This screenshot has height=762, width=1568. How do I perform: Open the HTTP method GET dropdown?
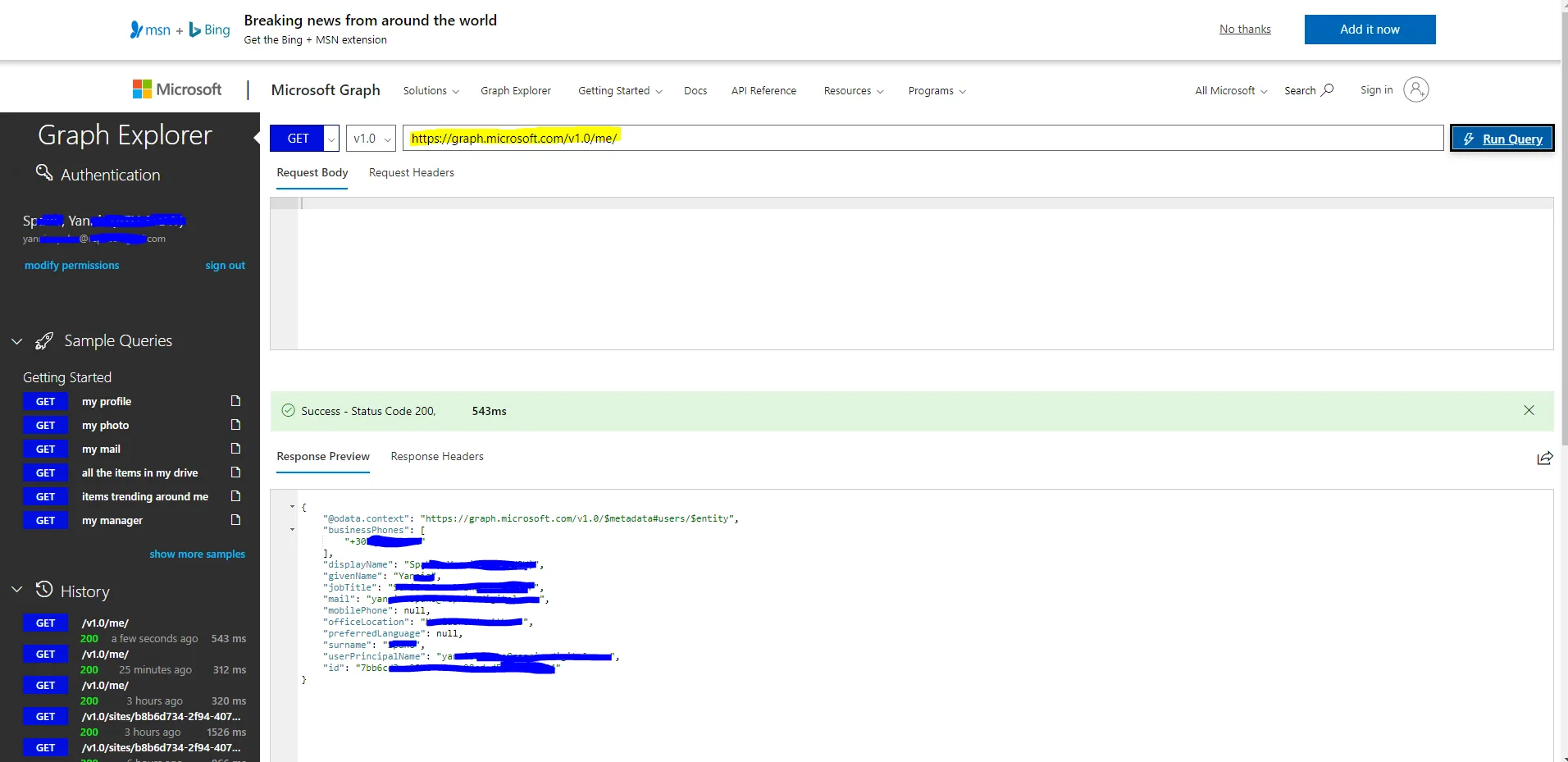coord(331,139)
